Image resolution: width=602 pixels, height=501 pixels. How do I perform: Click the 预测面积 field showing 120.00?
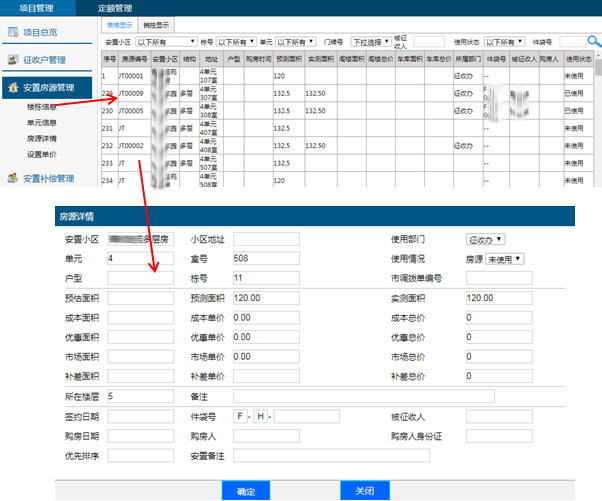click(266, 298)
